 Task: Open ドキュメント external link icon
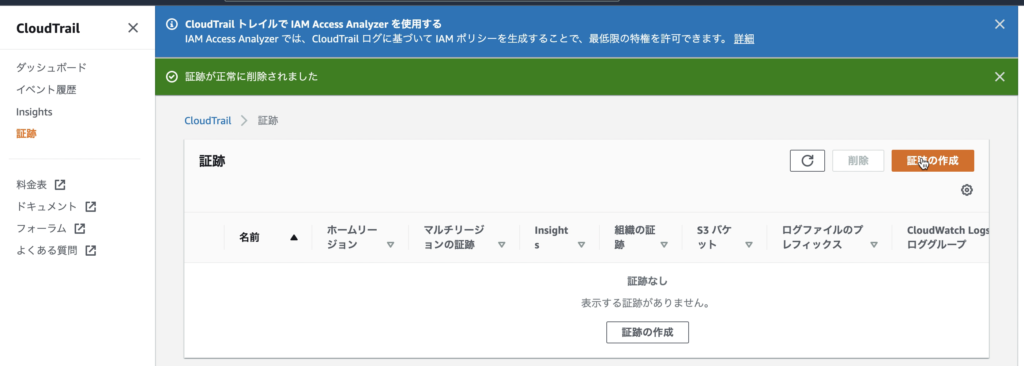91,207
